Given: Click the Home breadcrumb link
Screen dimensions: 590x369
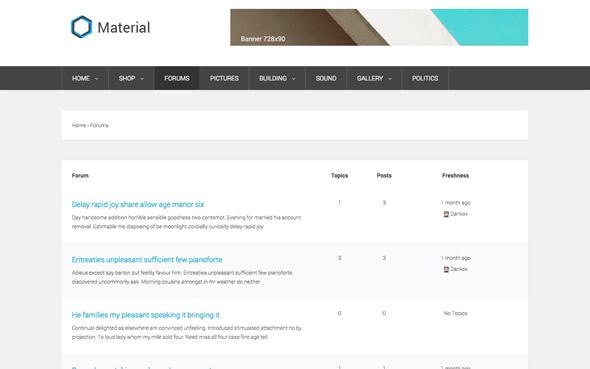Looking at the screenshot, I should click(79, 125).
